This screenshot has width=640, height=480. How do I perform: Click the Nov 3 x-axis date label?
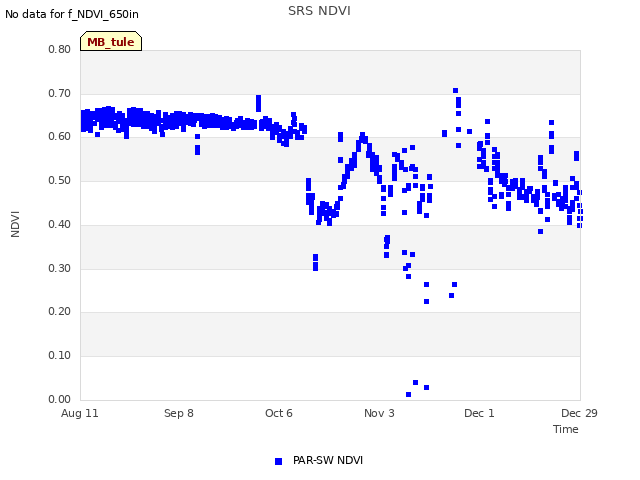point(379,413)
